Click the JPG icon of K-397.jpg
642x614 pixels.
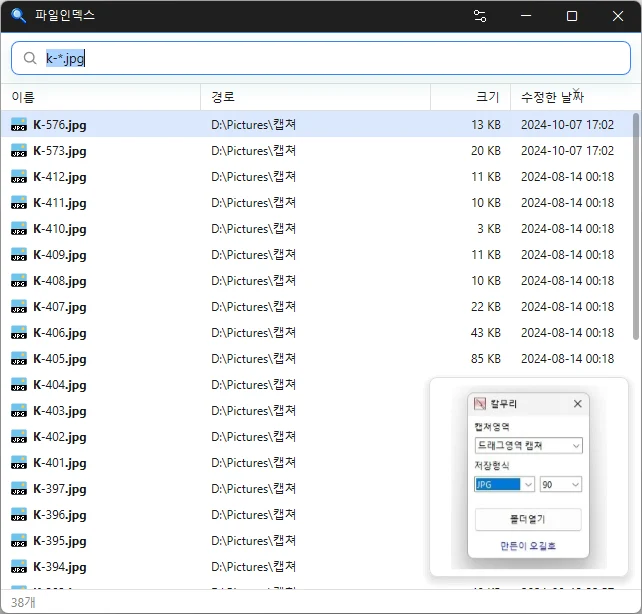19,488
